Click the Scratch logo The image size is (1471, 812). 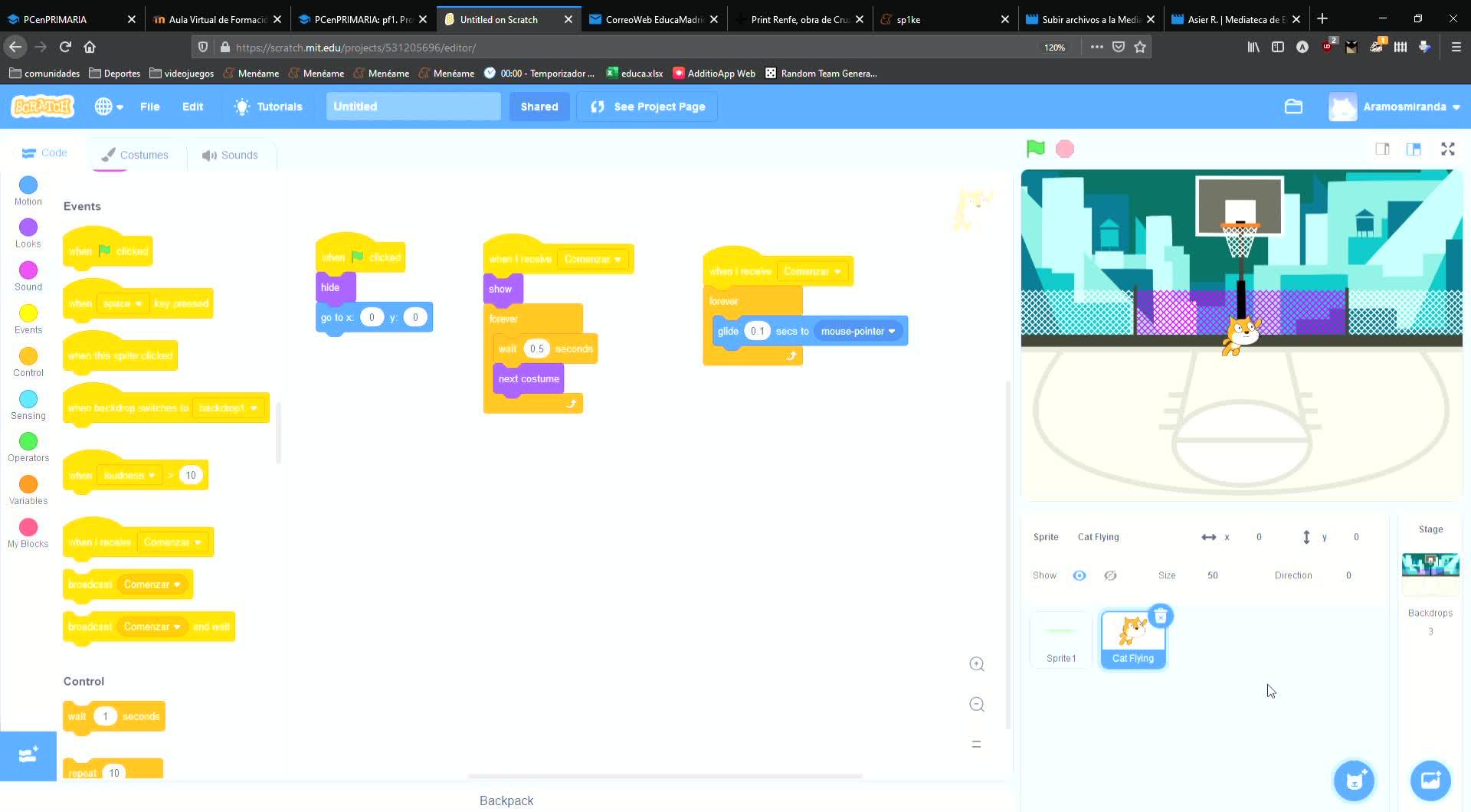click(43, 106)
